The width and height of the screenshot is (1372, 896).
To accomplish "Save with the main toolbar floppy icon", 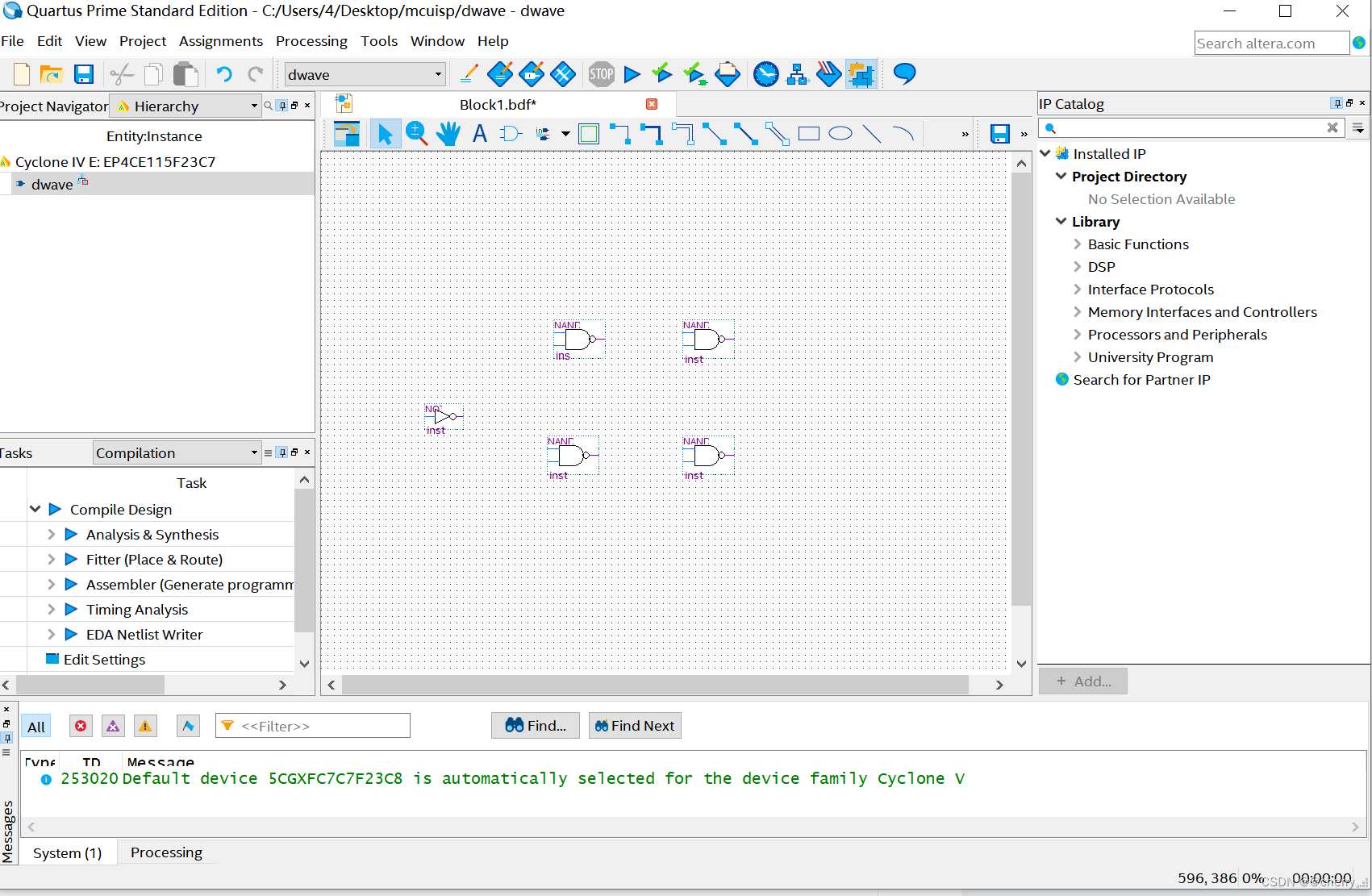I will pos(83,74).
